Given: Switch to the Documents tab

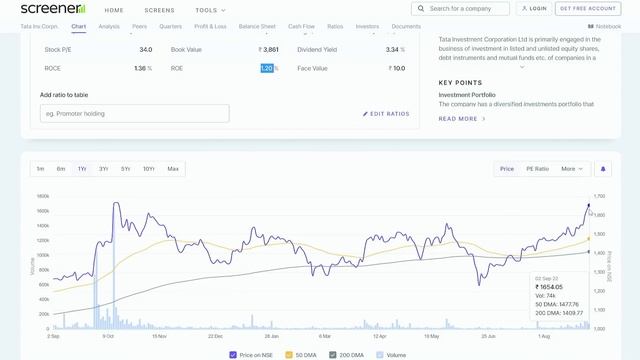Looking at the screenshot, I should [x=406, y=27].
